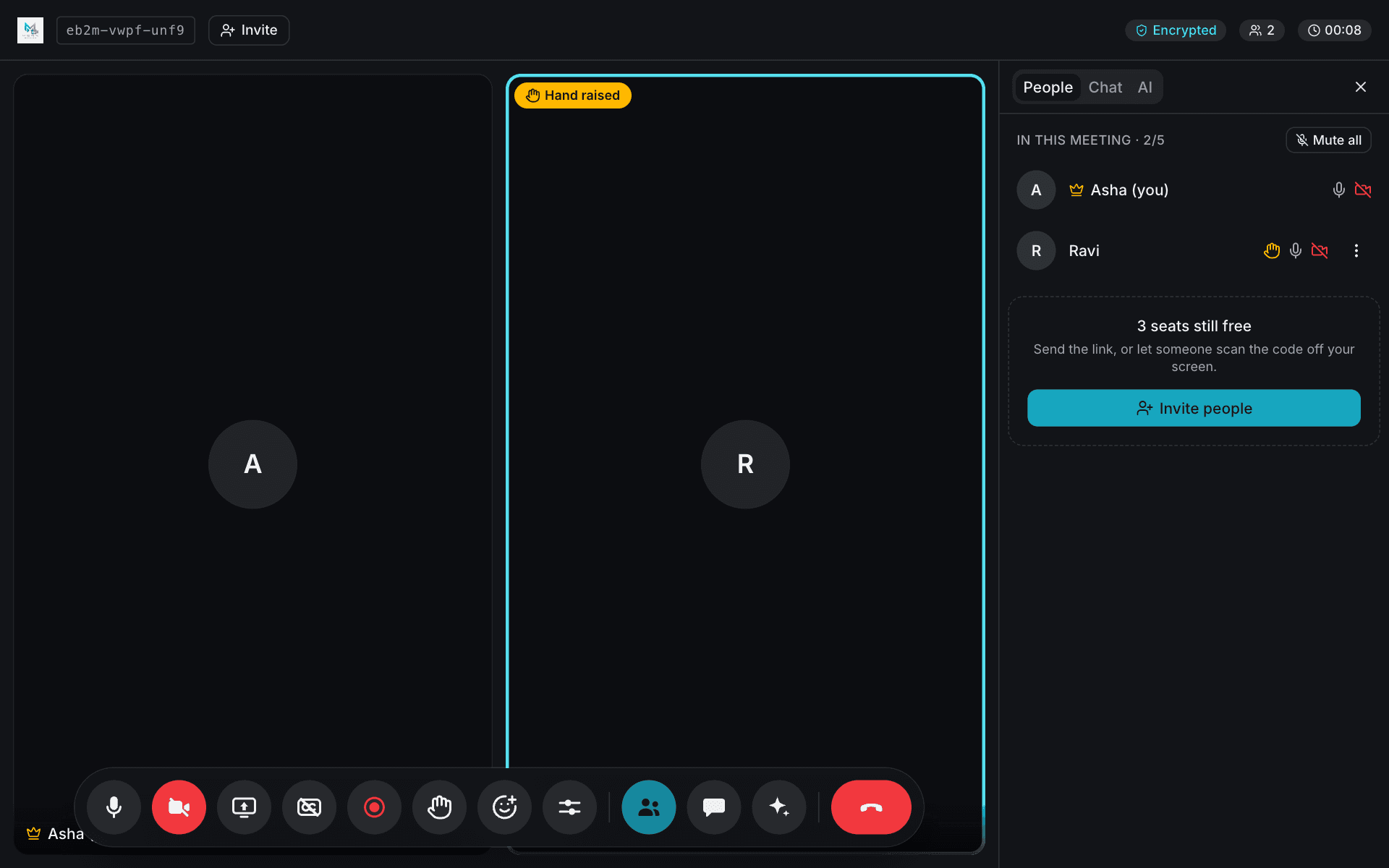Click the '3 seats still free' heading
The image size is (1389, 868).
[x=1194, y=326]
